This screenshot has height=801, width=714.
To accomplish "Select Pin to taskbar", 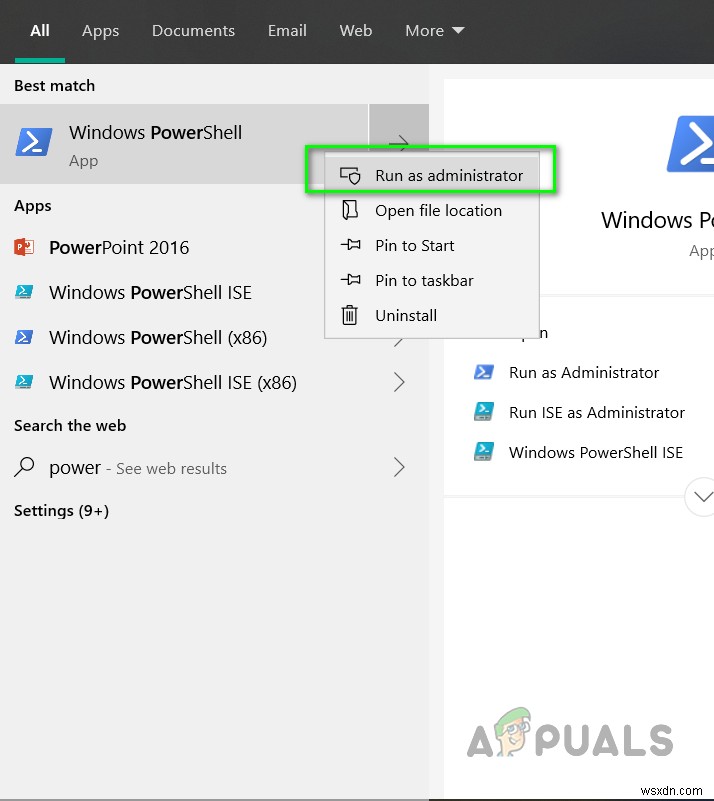I will click(x=432, y=280).
